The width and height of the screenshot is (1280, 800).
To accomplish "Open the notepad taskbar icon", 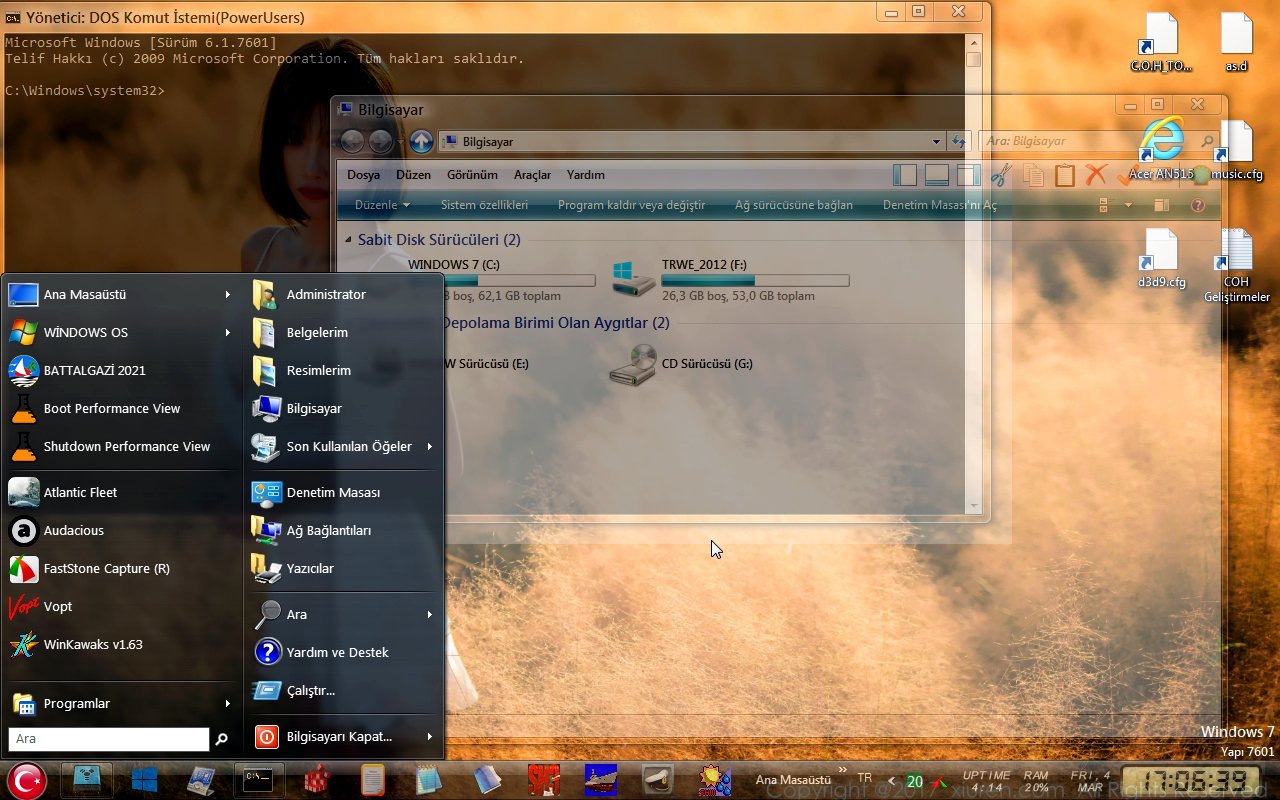I will [x=429, y=779].
